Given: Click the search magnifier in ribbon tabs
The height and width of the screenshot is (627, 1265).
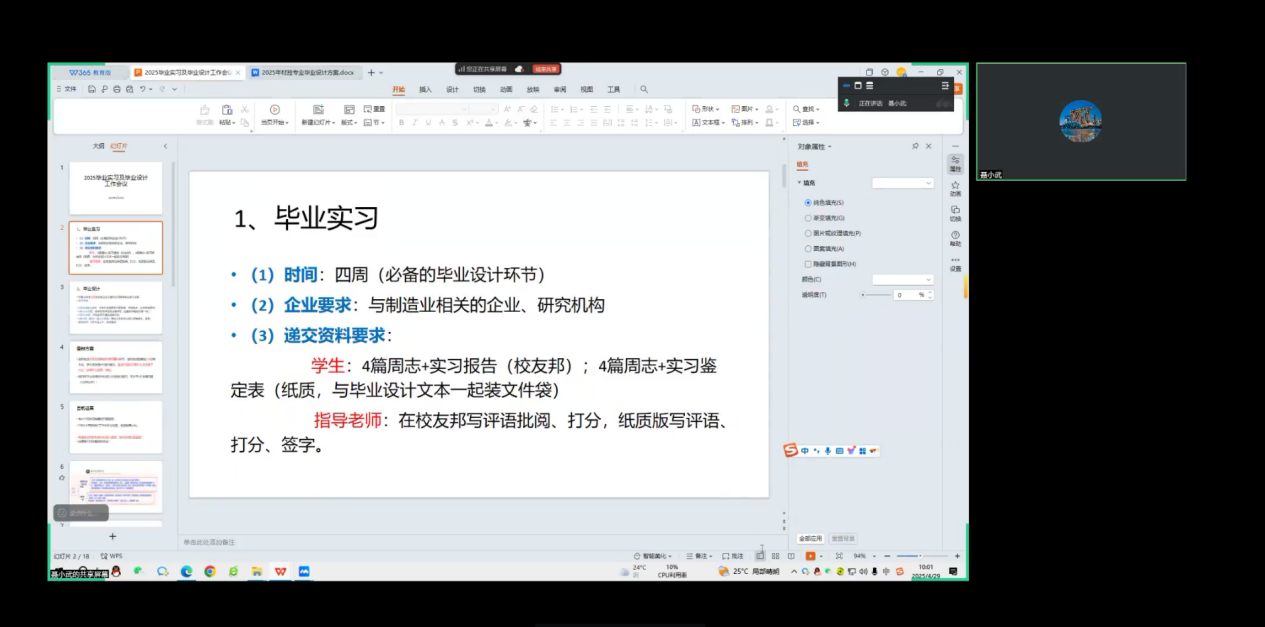Looking at the screenshot, I should (x=644, y=89).
